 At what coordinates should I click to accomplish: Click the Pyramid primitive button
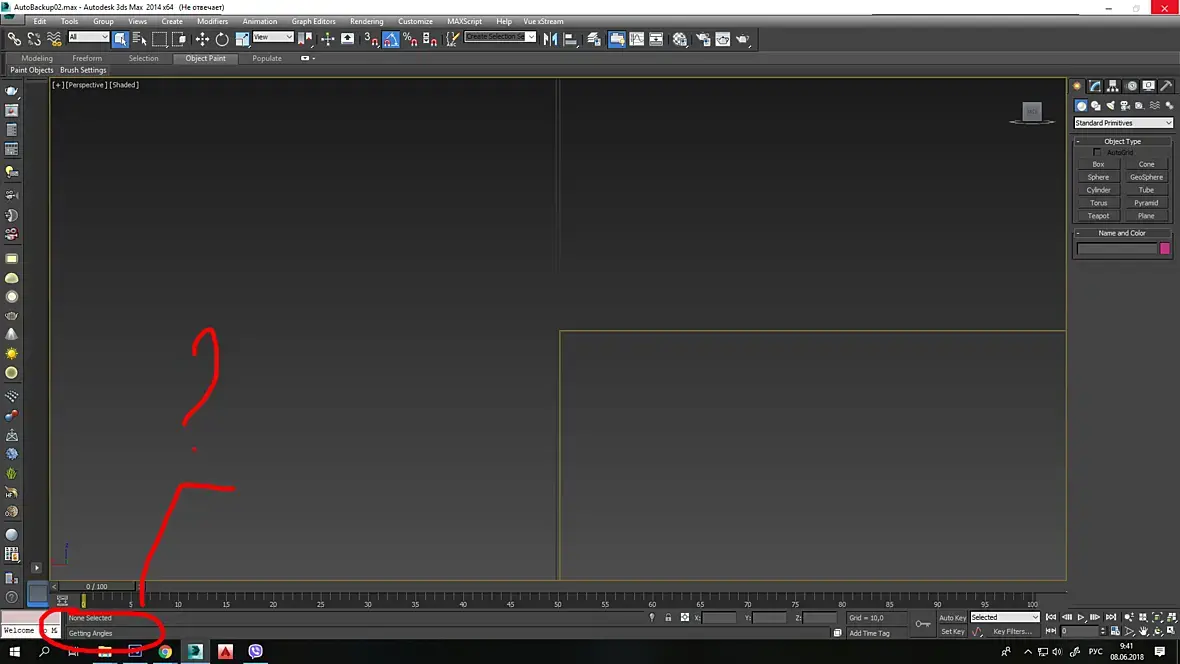[1146, 203]
